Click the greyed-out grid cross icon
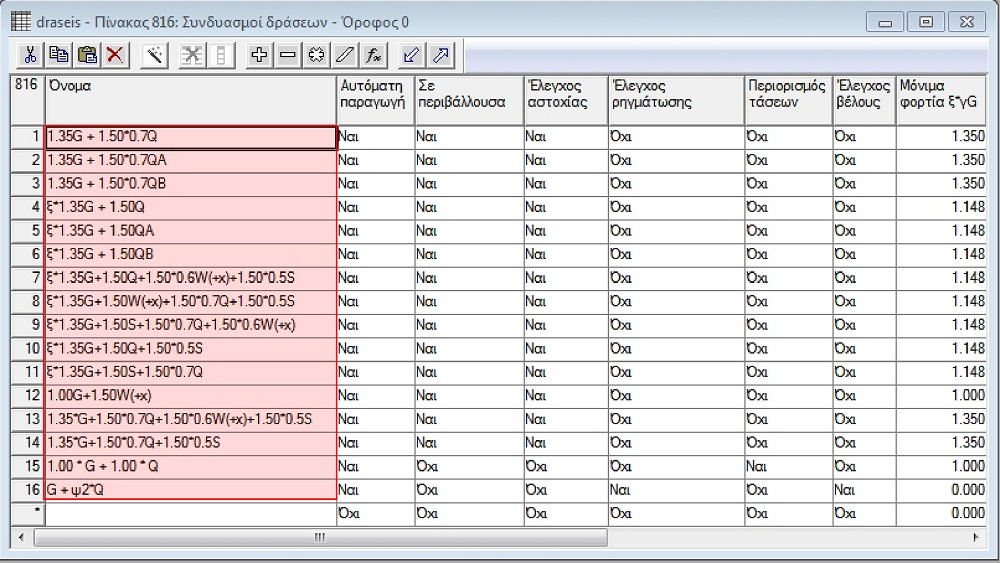Image resolution: width=1000 pixels, height=563 pixels. tap(191, 55)
